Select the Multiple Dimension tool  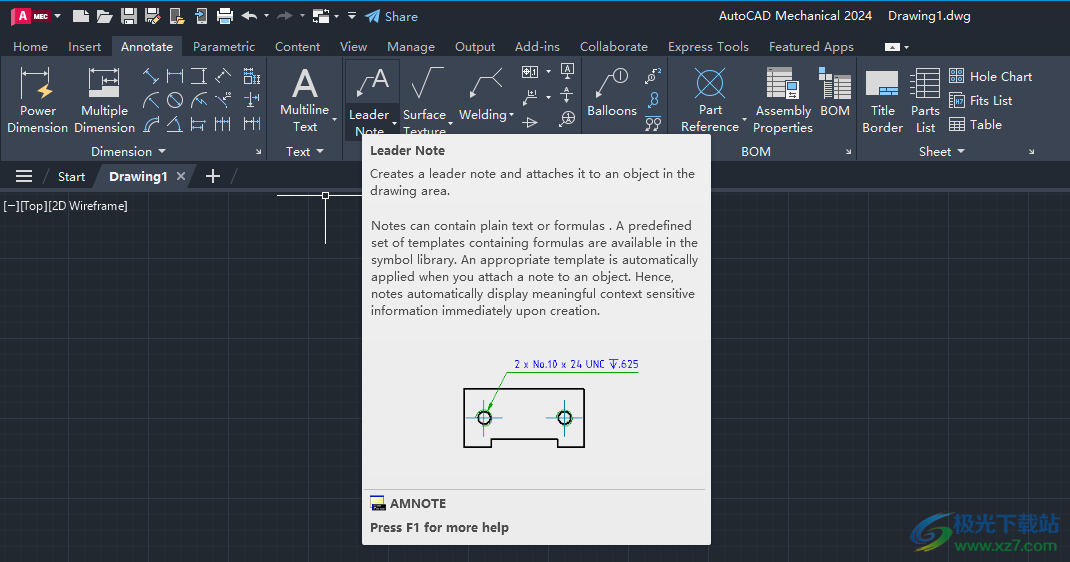[104, 100]
